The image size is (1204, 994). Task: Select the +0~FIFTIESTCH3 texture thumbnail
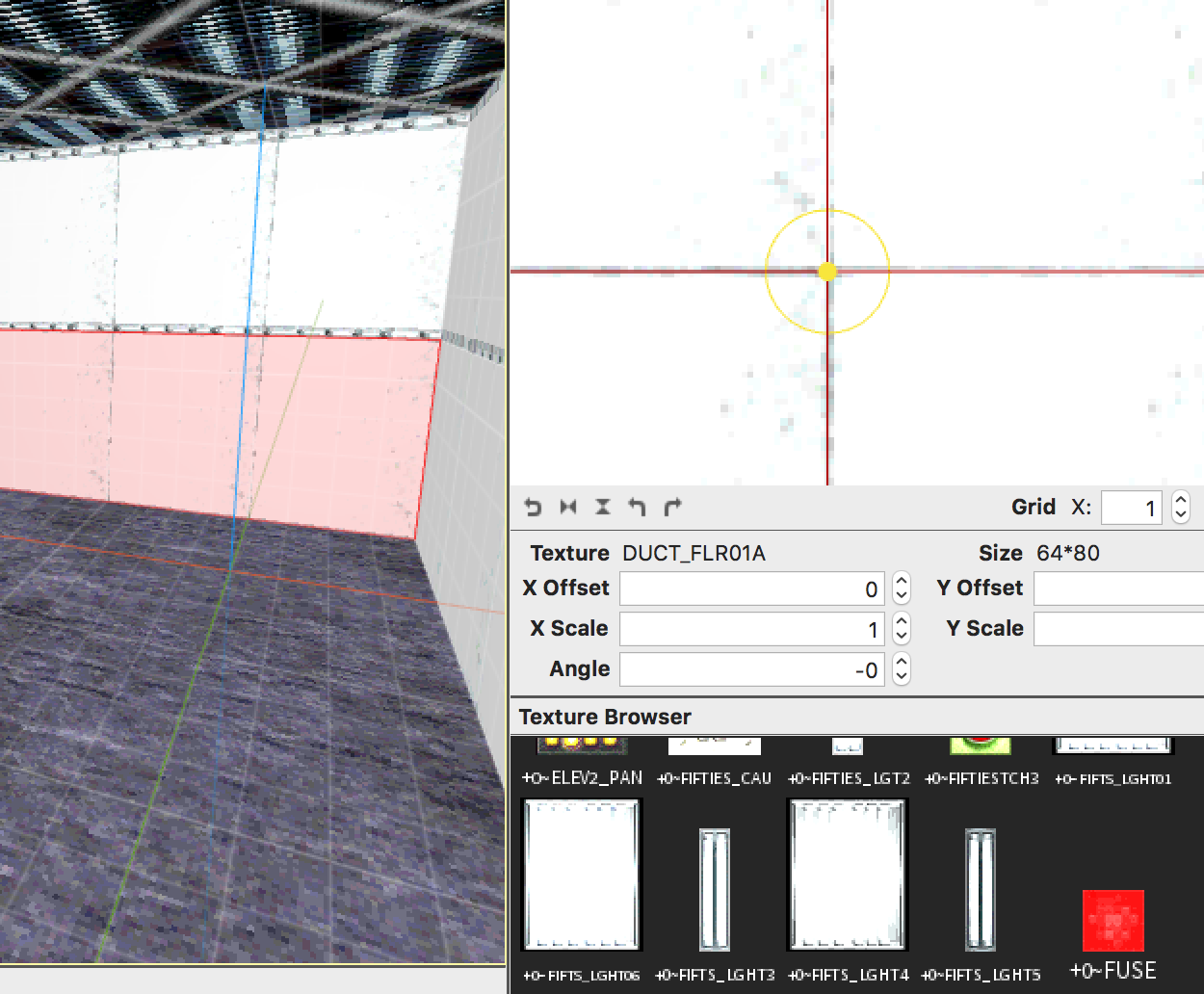[981, 745]
